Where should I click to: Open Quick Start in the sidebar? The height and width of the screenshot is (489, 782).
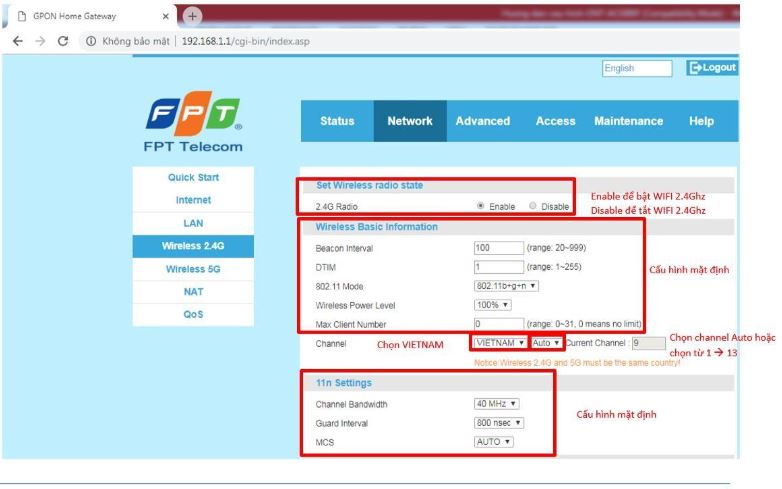coord(192,177)
